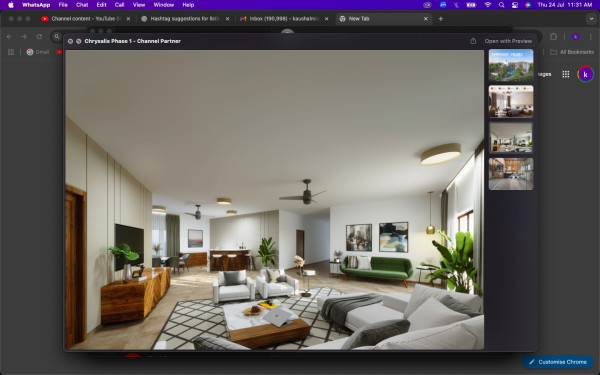The width and height of the screenshot is (600, 375).
Task: Switch to Channel content YouTube tab
Action: (x=86, y=19)
